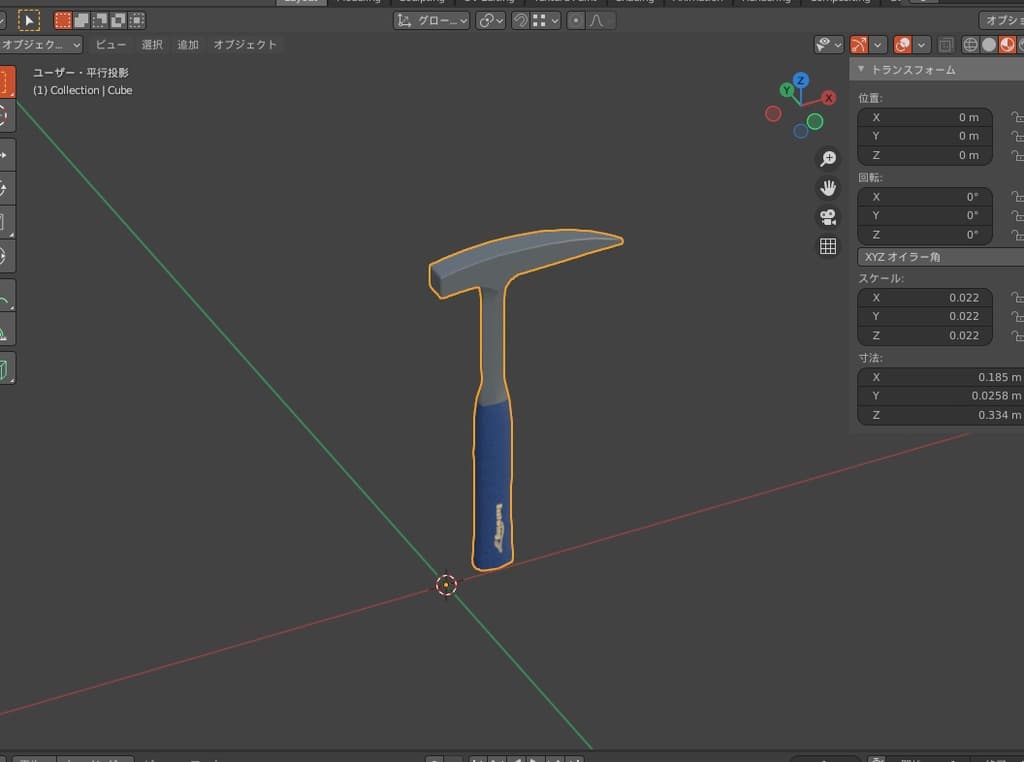1024x762 pixels.
Task: Toggle camera view with the camera icon
Action: click(x=828, y=217)
